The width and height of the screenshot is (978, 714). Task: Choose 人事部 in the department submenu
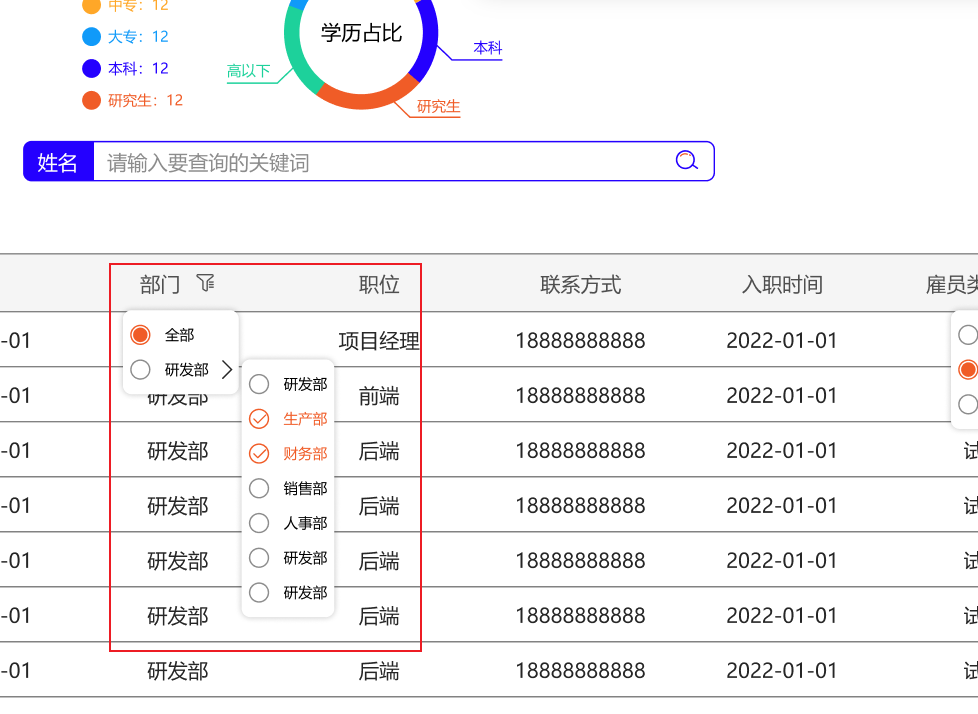tap(259, 523)
